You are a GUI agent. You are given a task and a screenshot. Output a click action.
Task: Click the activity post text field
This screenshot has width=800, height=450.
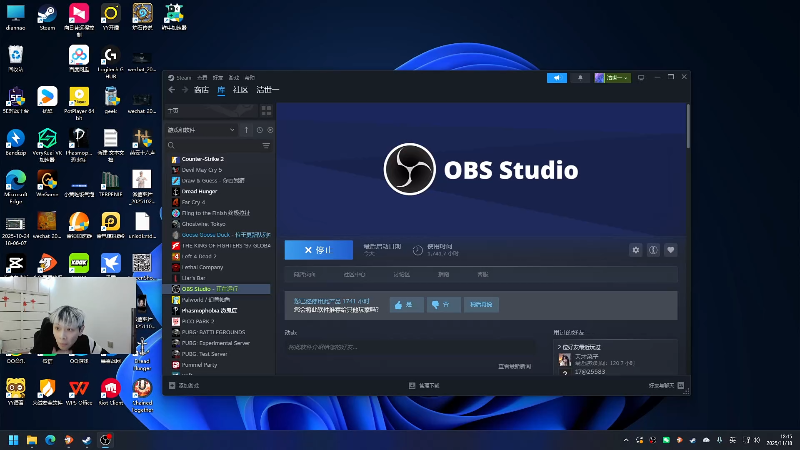[x=410, y=347]
